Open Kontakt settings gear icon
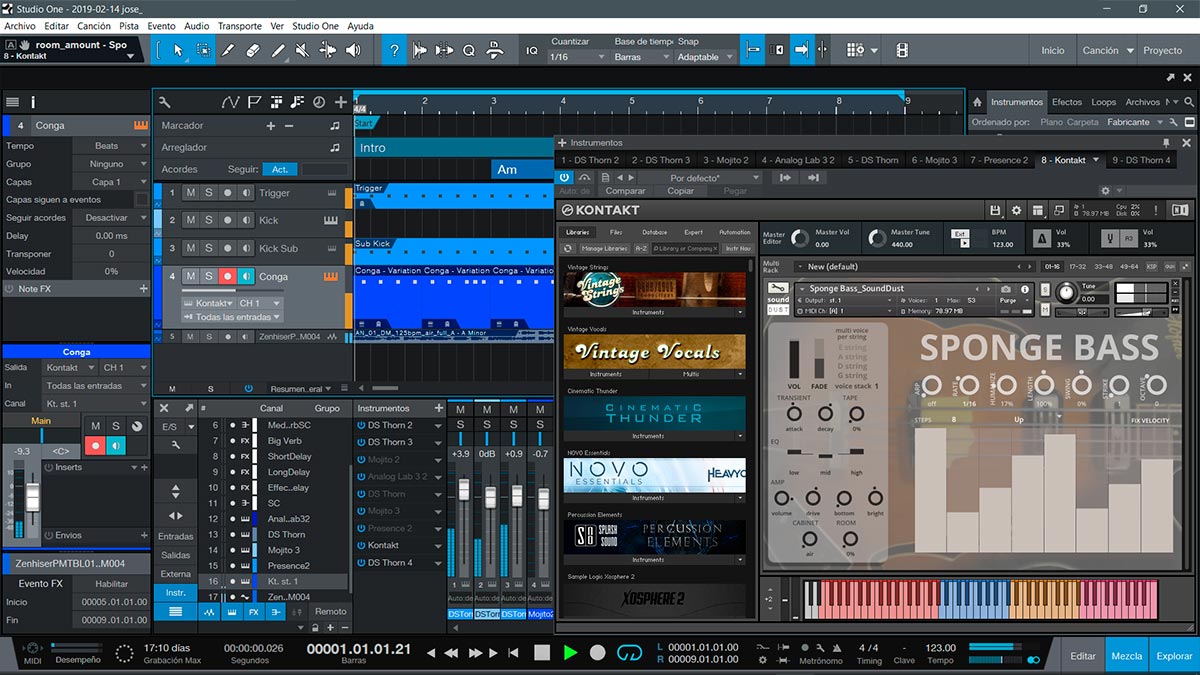Image resolution: width=1200 pixels, height=675 pixels. pyautogui.click(x=1017, y=210)
